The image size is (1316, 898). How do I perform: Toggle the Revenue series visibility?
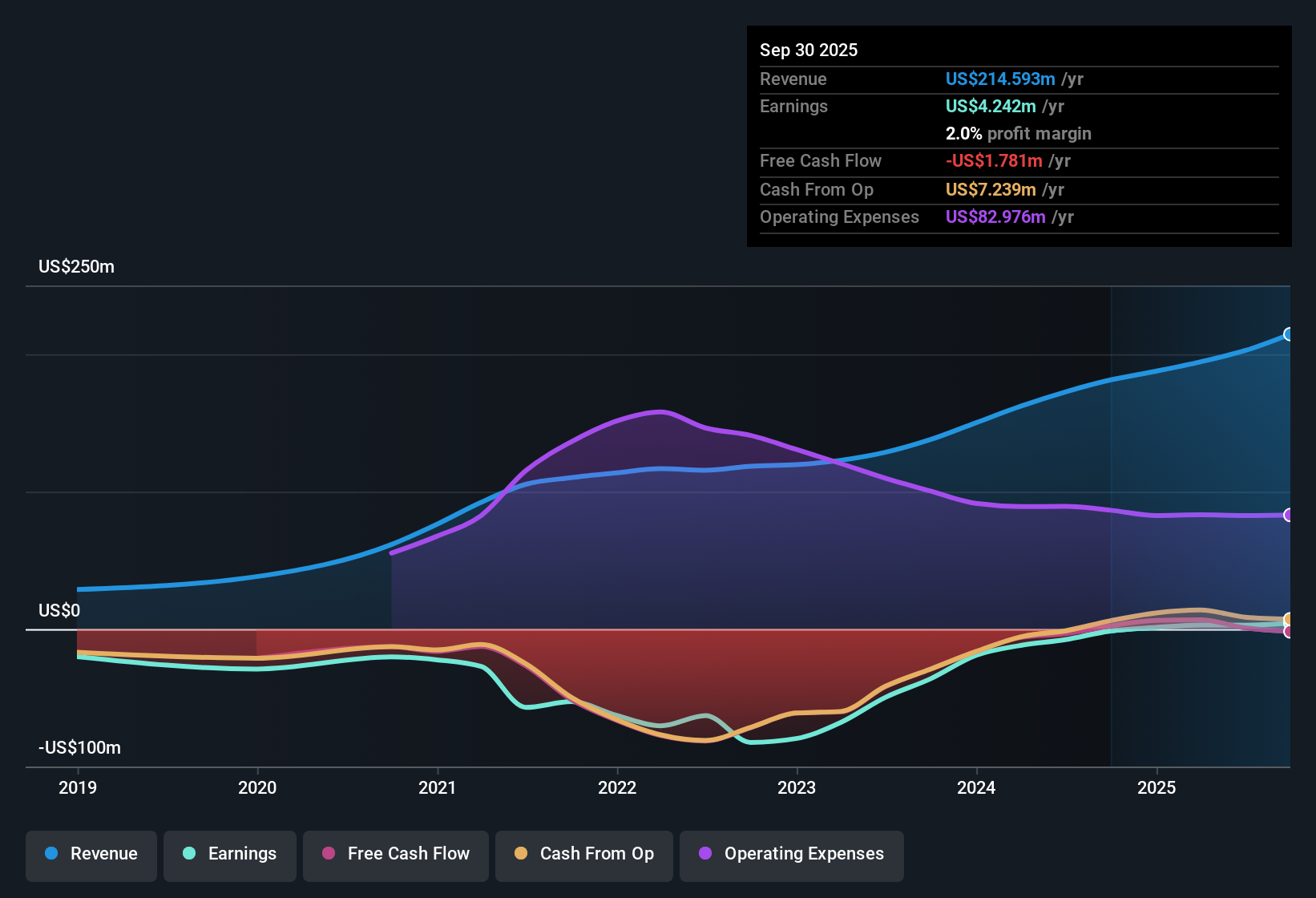pos(91,854)
